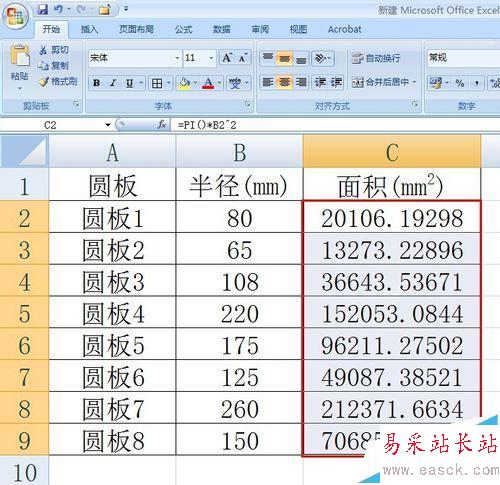Decrease the cell indent
This screenshot has width=500, height=485.
(x=320, y=82)
